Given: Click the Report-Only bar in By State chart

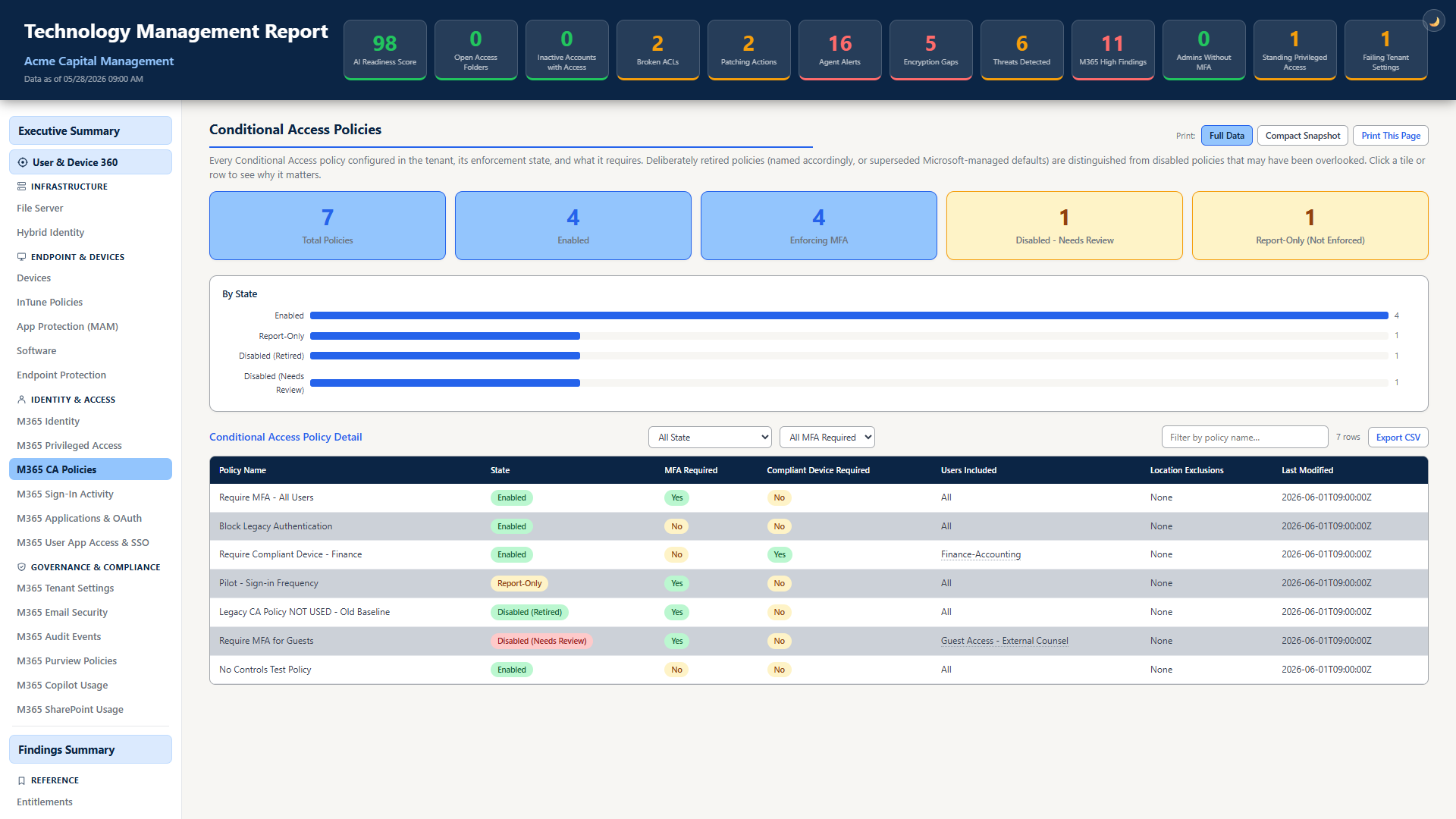Looking at the screenshot, I should pyautogui.click(x=445, y=336).
